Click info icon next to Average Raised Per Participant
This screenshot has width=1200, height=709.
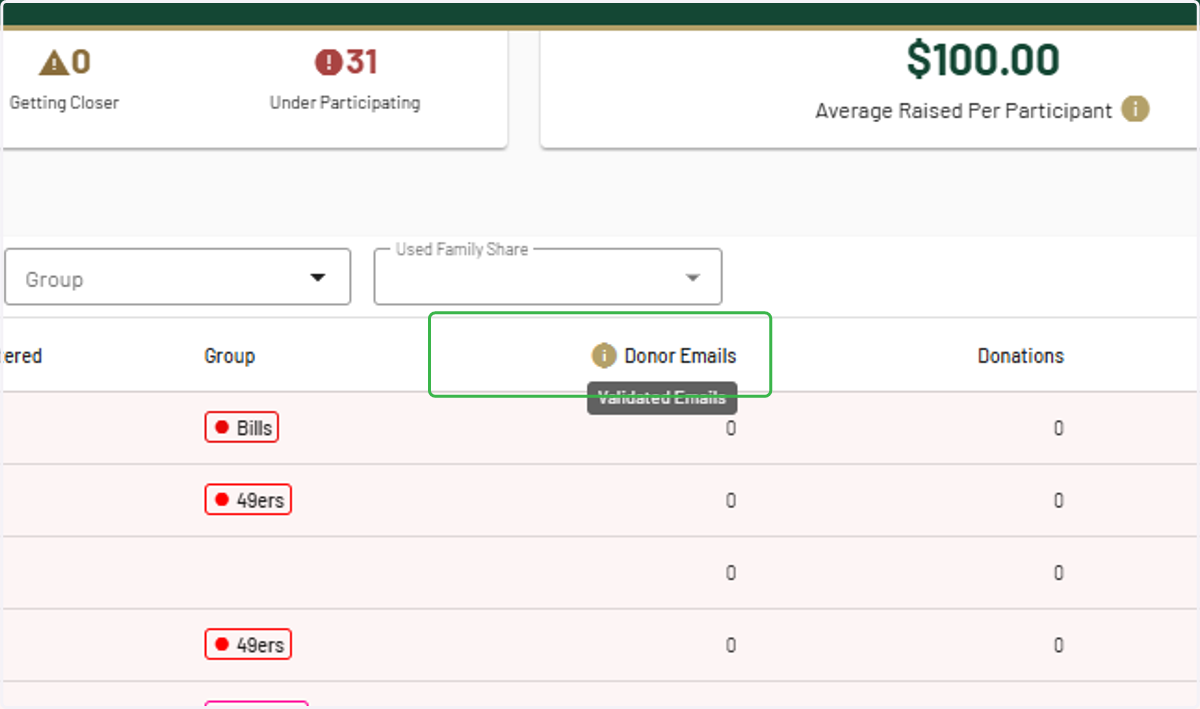1135,109
